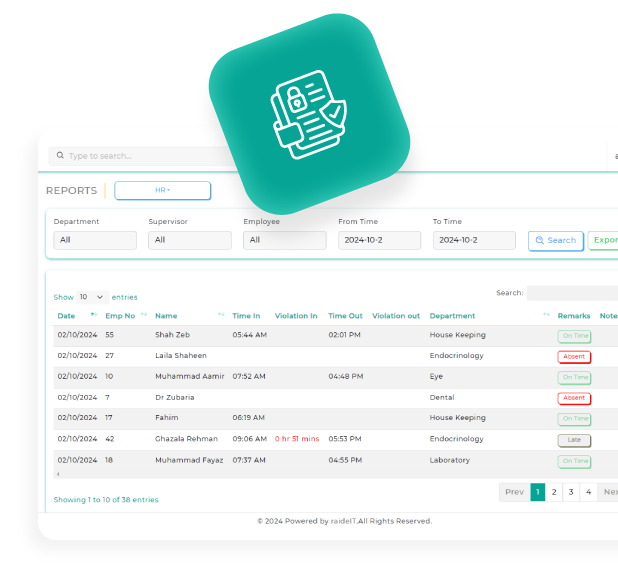Click the To Time date field

point(474,240)
